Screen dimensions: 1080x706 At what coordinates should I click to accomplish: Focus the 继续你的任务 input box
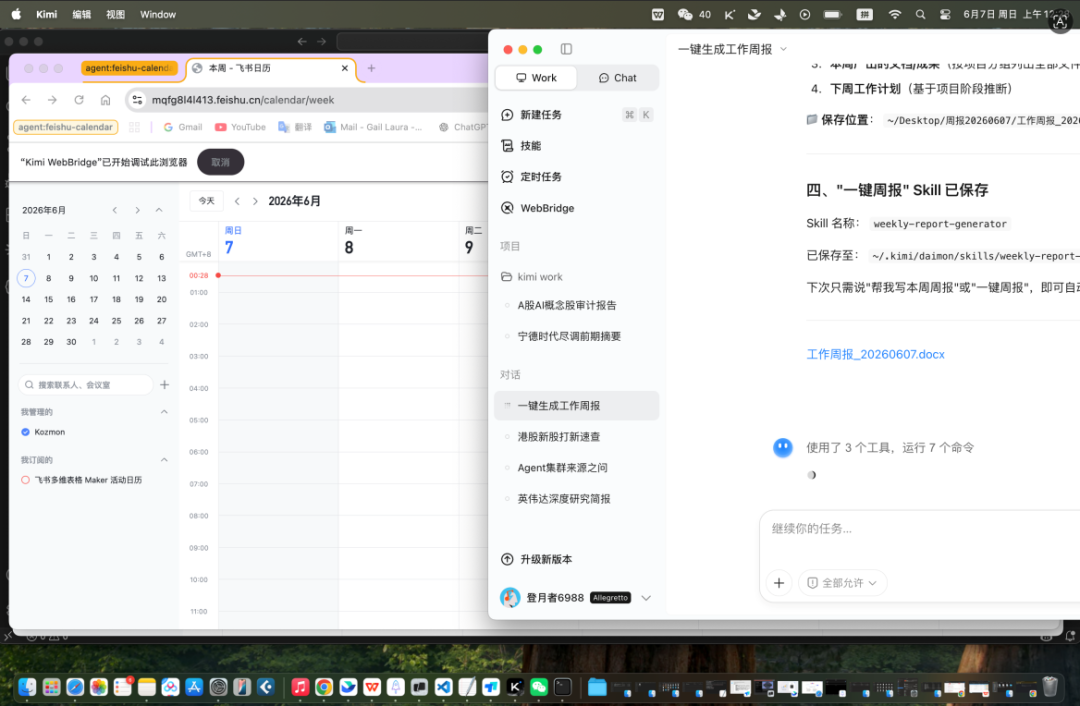[920, 528]
